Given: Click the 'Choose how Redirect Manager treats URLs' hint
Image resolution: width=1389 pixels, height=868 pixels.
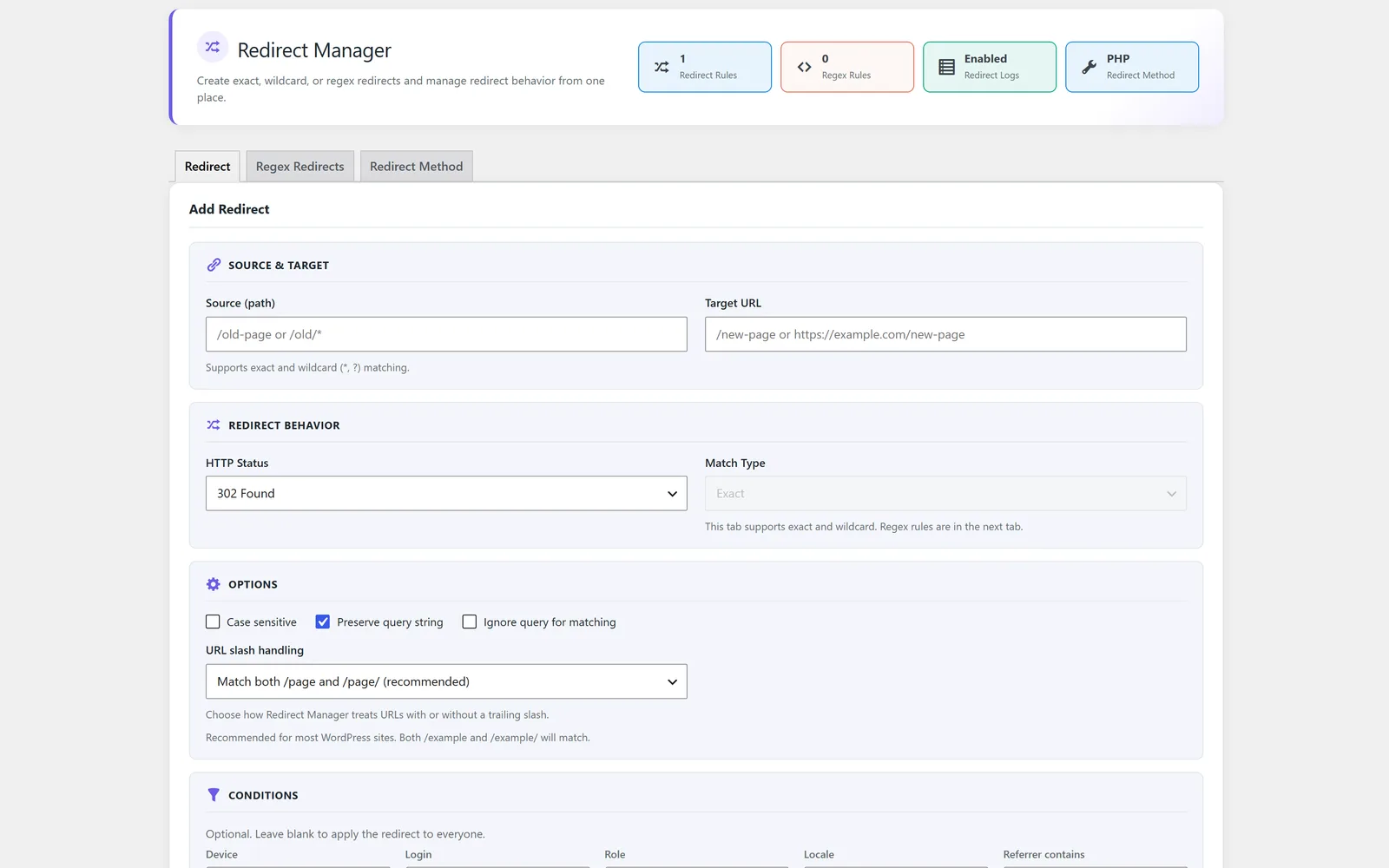Looking at the screenshot, I should (x=378, y=715).
